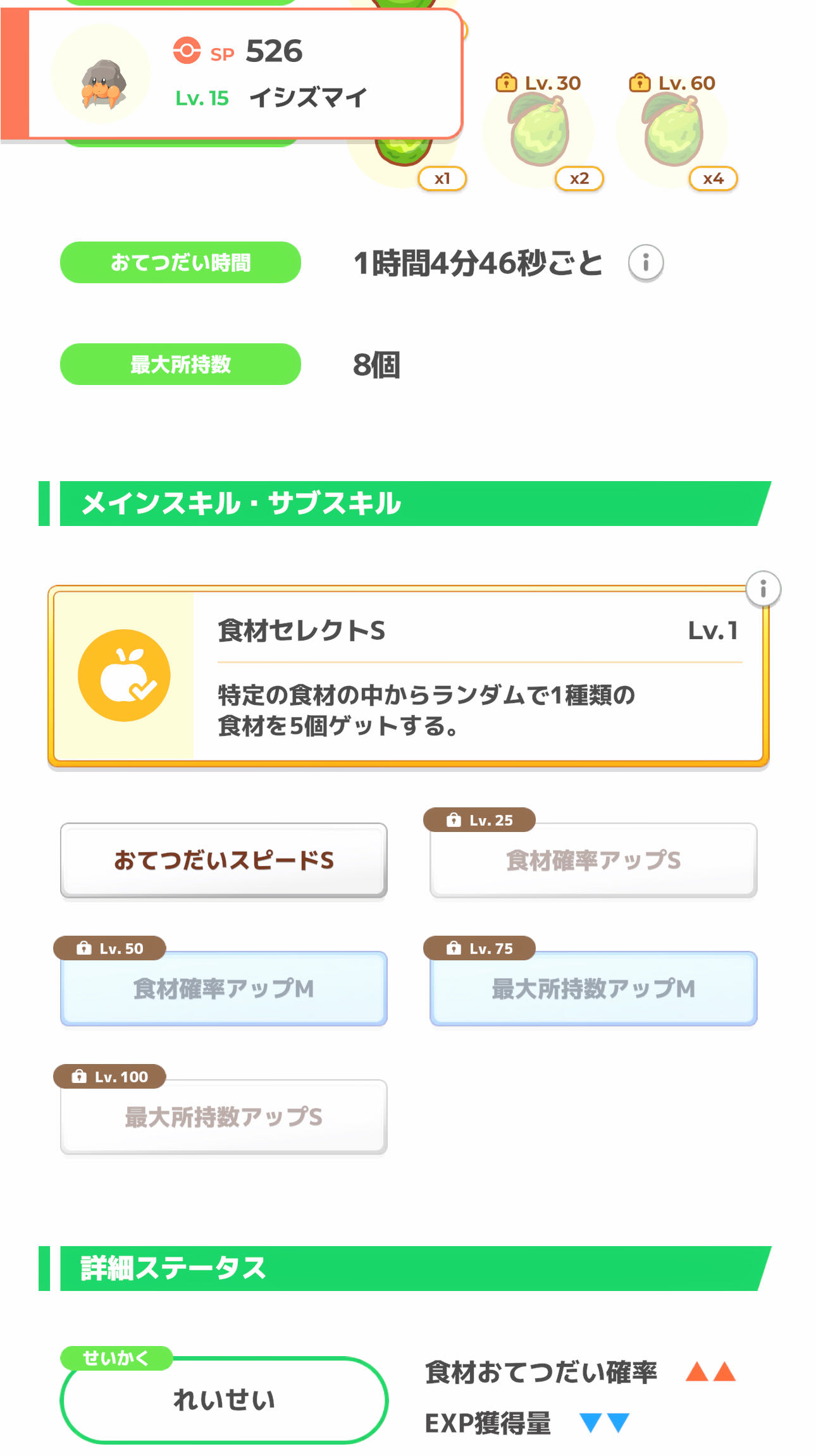The image size is (816, 1456).
Task: Tap the 食材セレクトS apple skill icon
Action: pyautogui.click(x=124, y=675)
